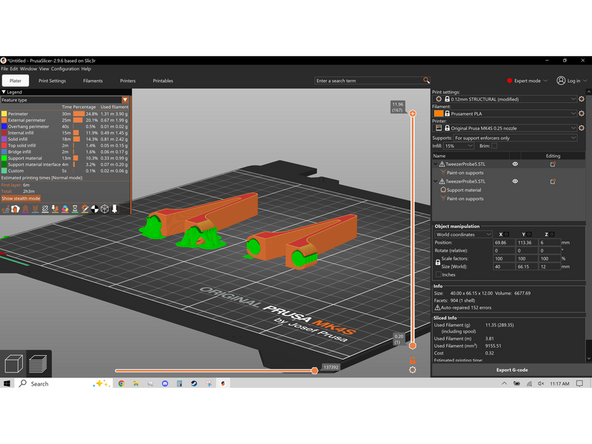Toggle mirror along Y axis

[x=529, y=234]
